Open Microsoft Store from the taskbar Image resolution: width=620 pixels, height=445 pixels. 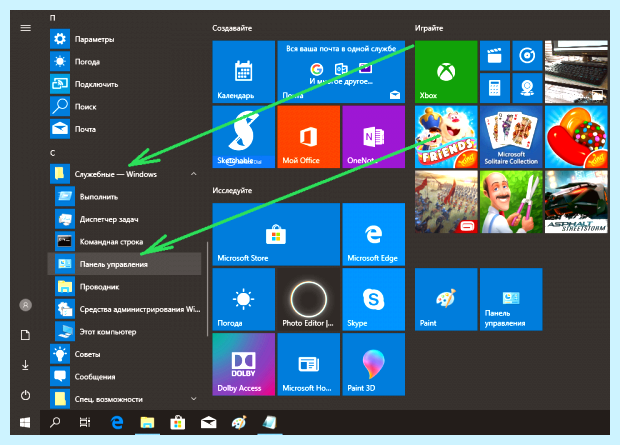point(178,422)
